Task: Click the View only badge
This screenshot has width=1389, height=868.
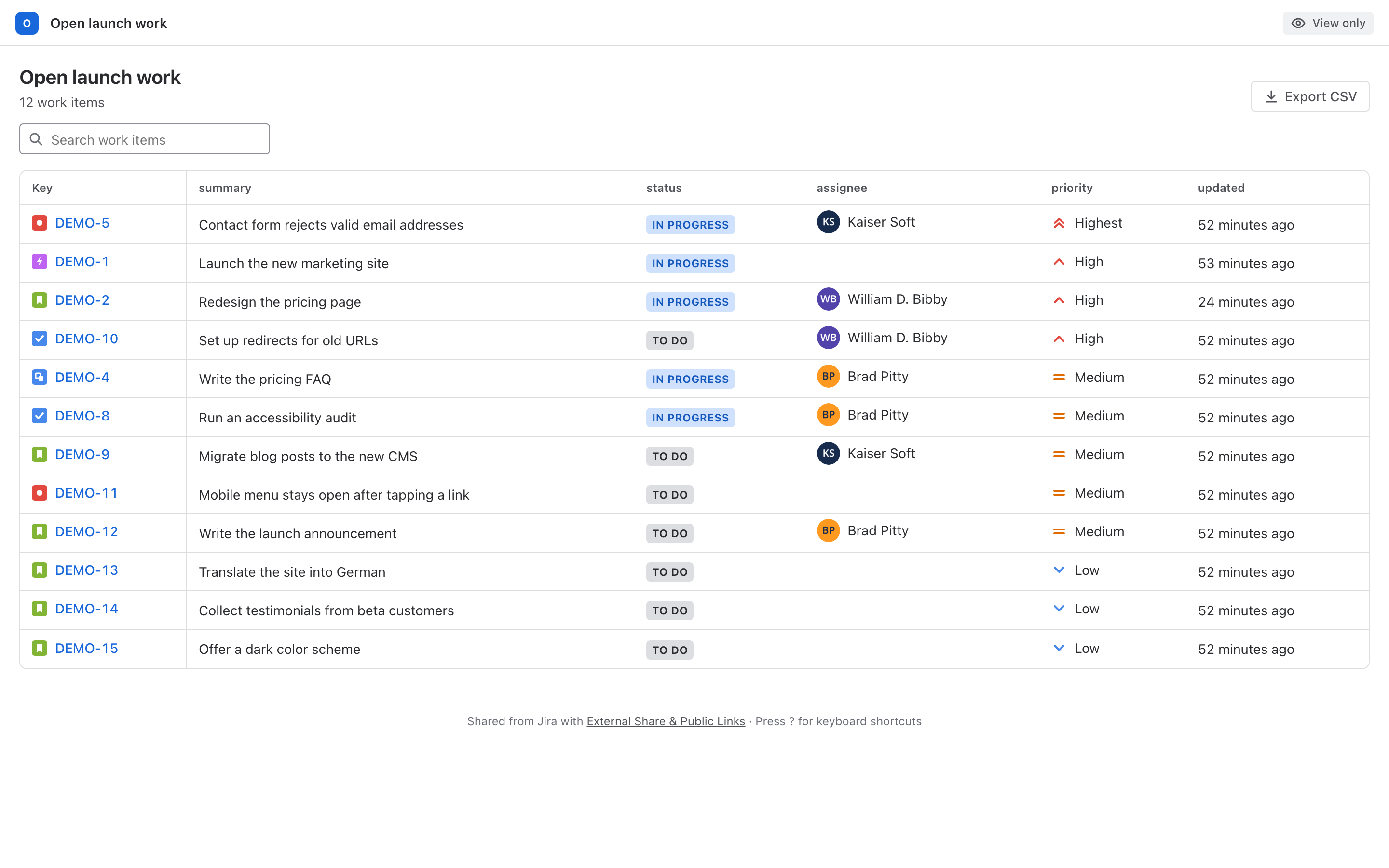Action: pos(1328,23)
